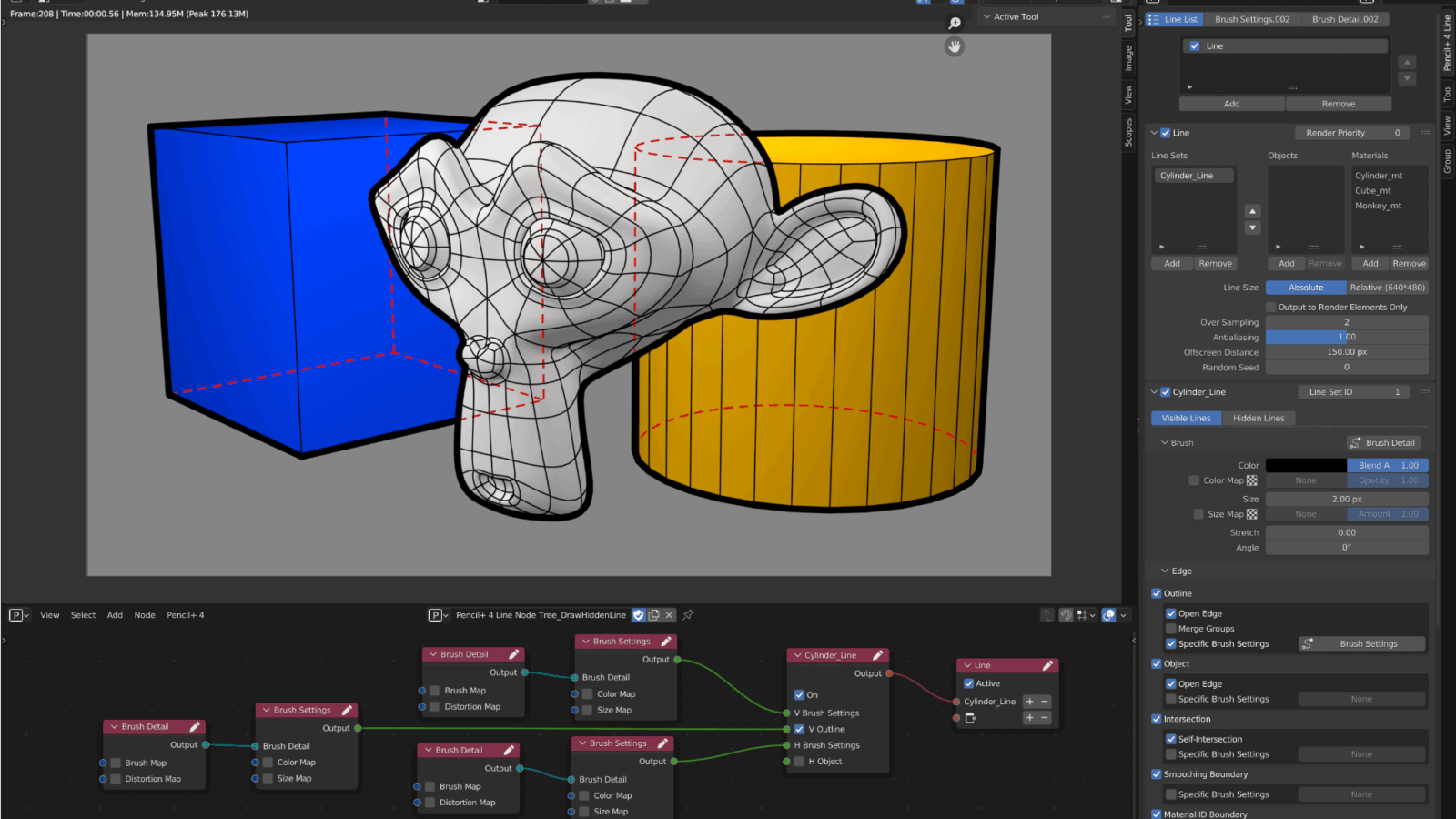
Task: Collapse the Active Tool panel
Action: pos(987,17)
